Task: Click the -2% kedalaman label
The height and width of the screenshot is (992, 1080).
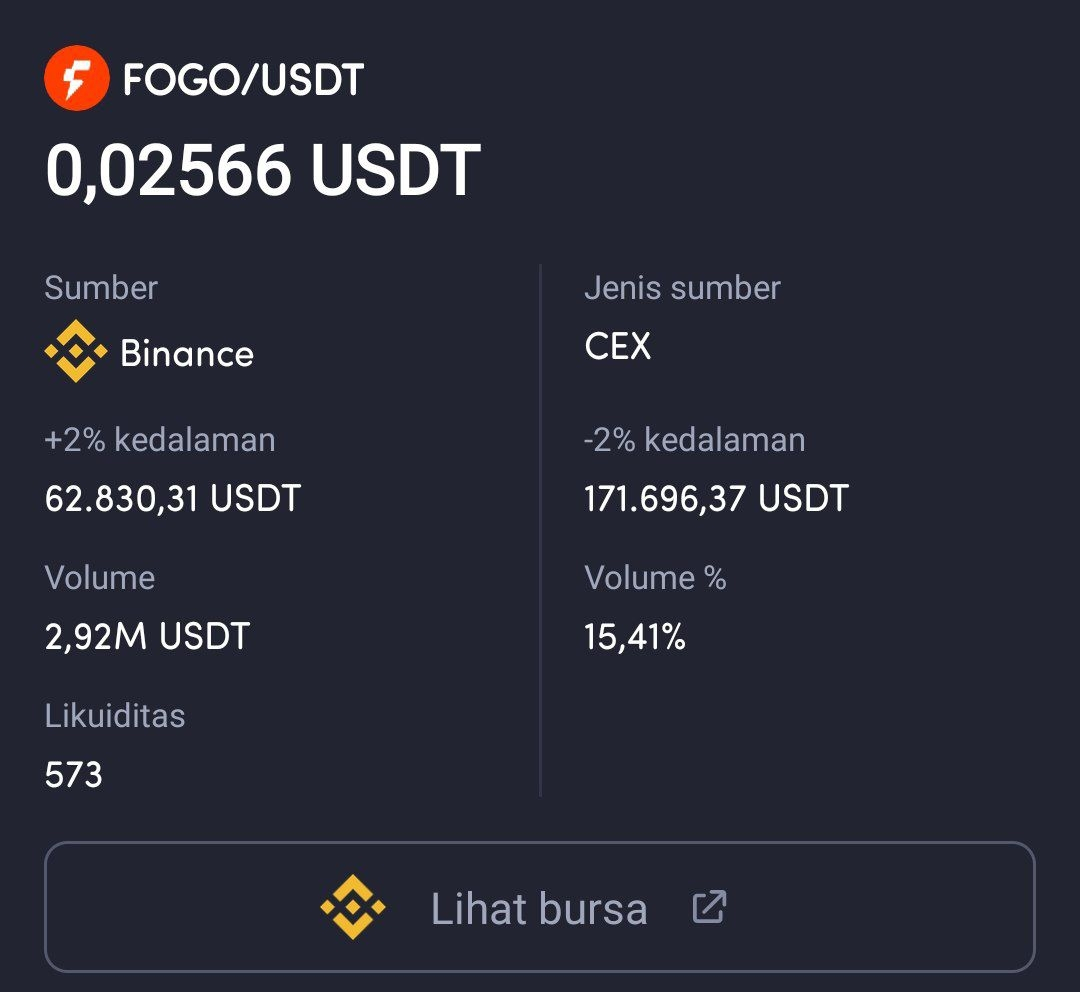Action: coord(694,440)
